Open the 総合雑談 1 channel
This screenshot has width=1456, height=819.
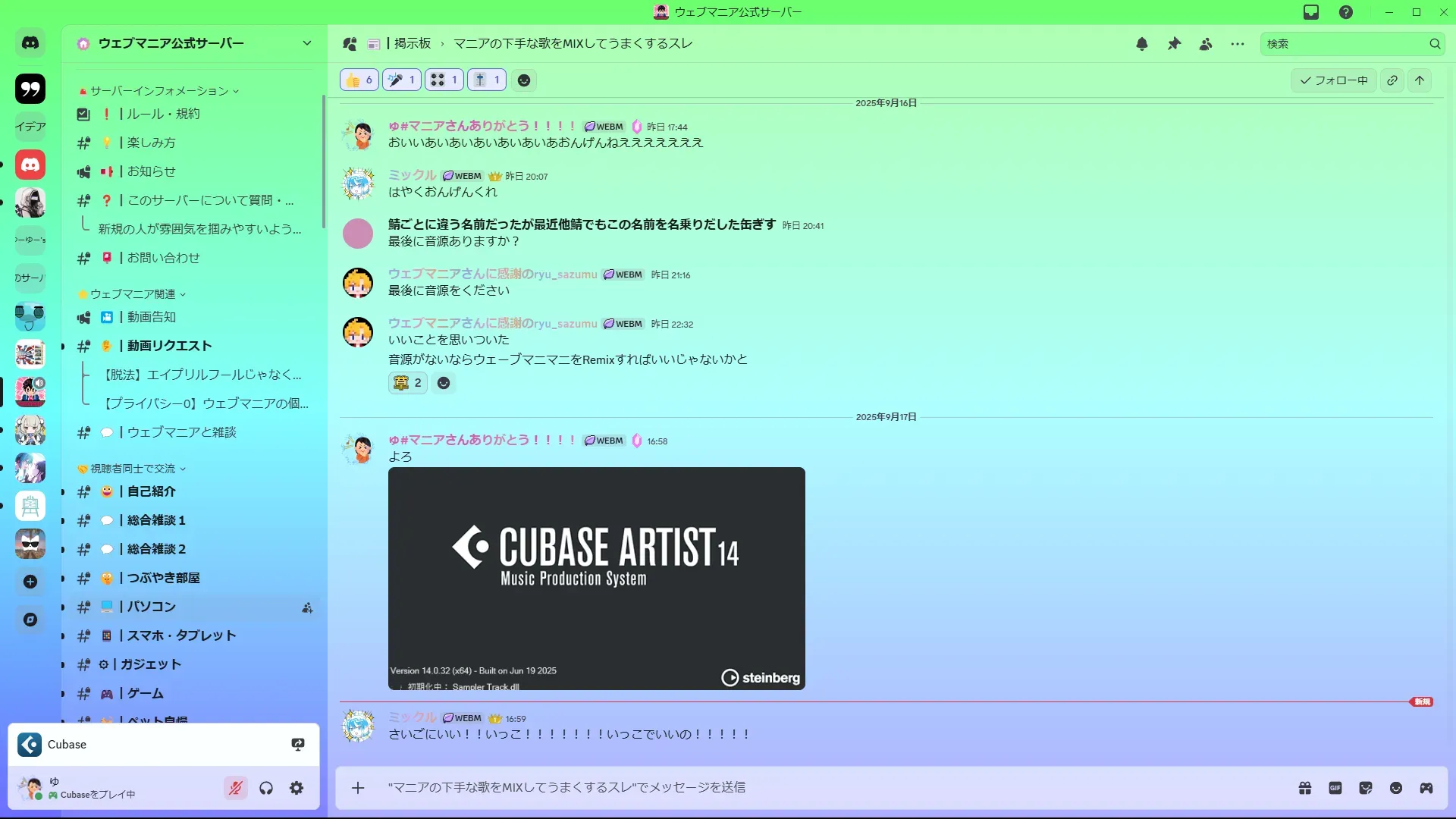155,520
